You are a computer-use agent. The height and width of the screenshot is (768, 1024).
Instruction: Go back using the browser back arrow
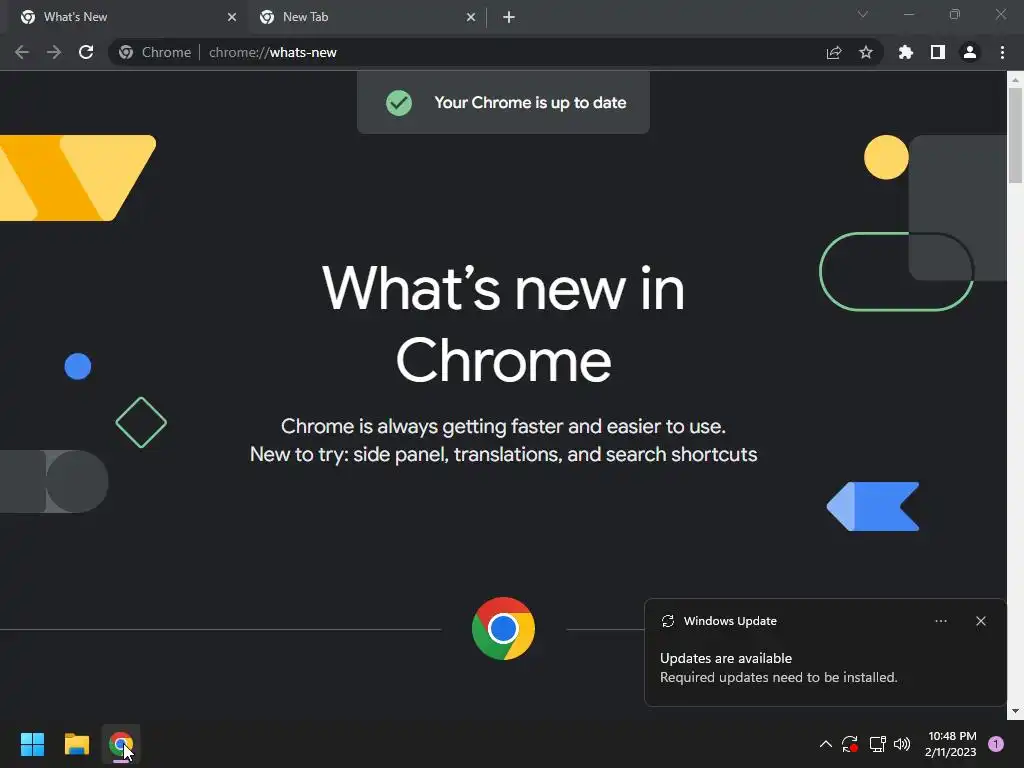pos(22,52)
